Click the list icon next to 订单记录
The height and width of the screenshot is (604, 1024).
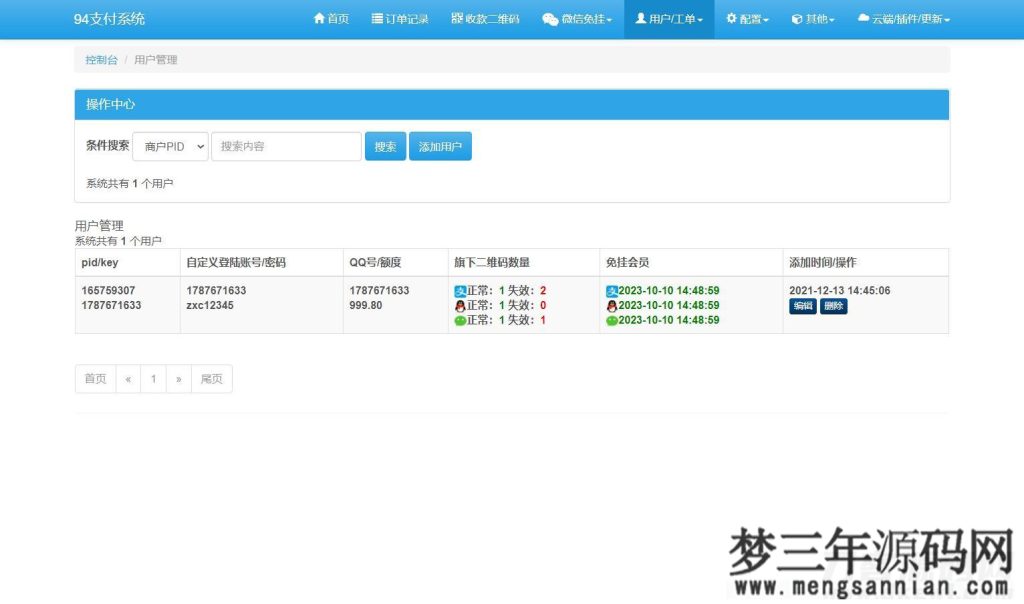[x=377, y=18]
